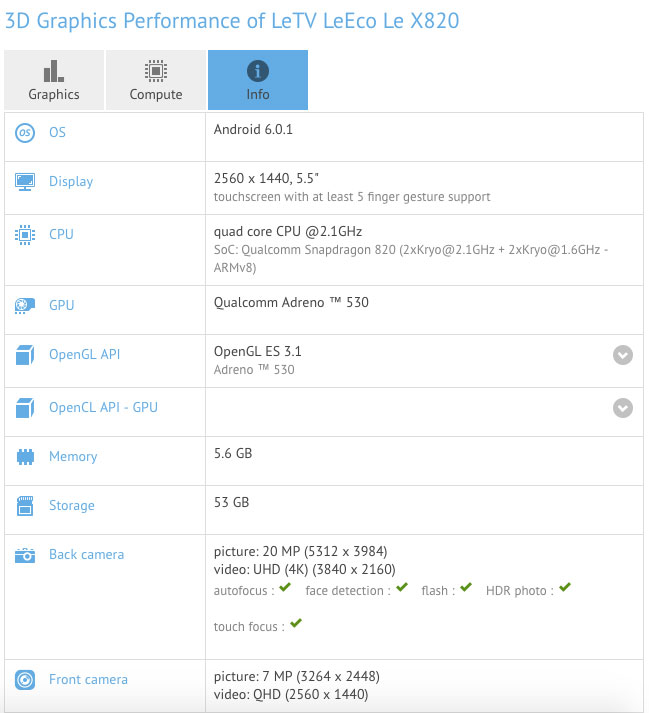The width and height of the screenshot is (649, 713).
Task: Click the OS label link
Action: (57, 132)
